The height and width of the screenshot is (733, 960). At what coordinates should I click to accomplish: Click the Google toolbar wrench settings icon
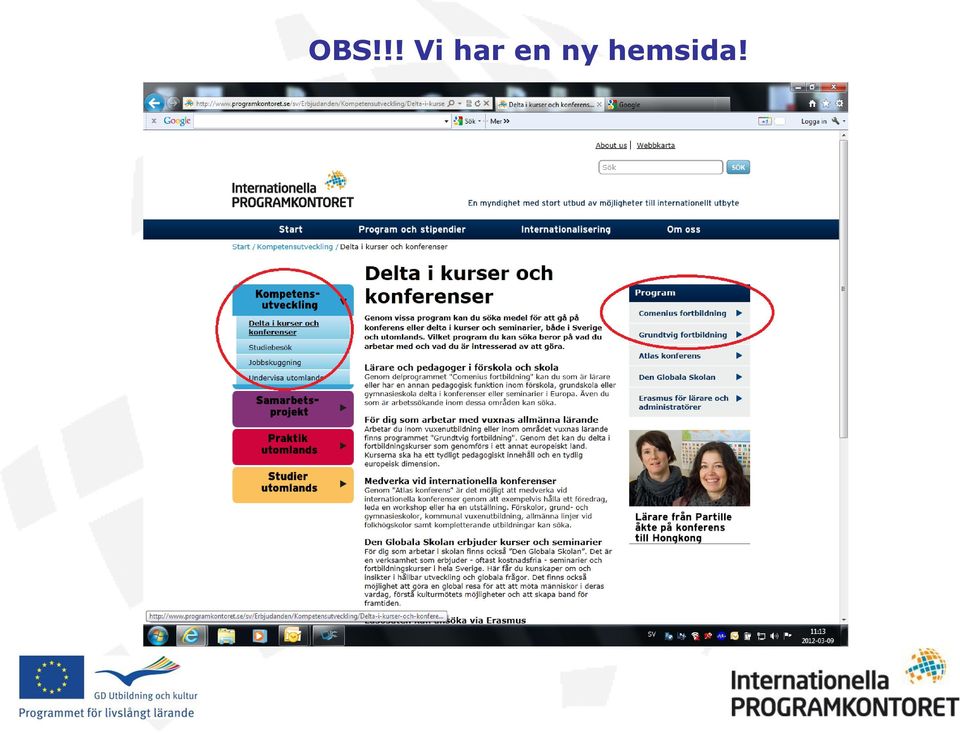click(x=836, y=121)
